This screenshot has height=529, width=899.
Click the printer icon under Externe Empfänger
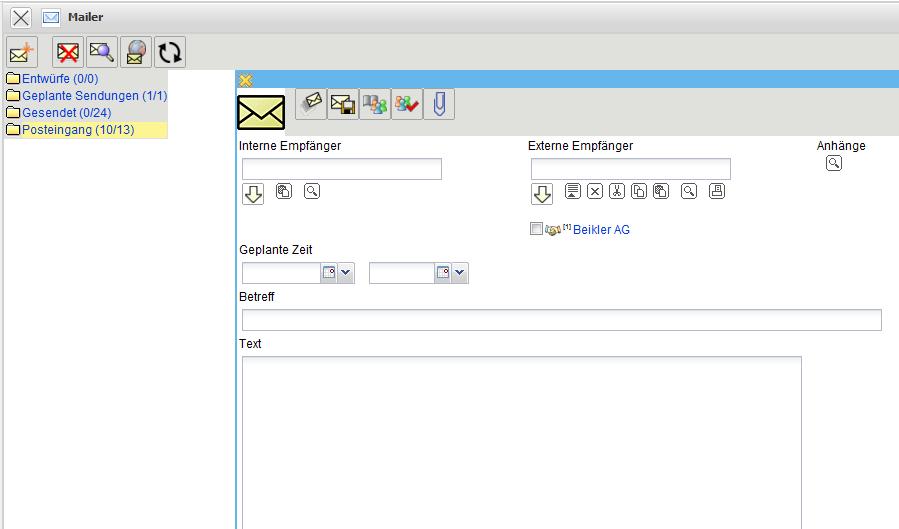point(716,192)
